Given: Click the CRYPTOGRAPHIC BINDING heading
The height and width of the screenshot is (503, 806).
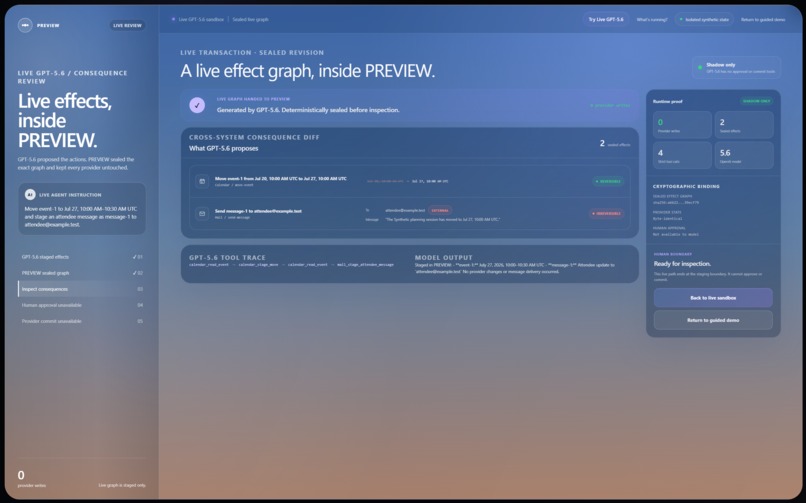Looking at the screenshot, I should (686, 187).
